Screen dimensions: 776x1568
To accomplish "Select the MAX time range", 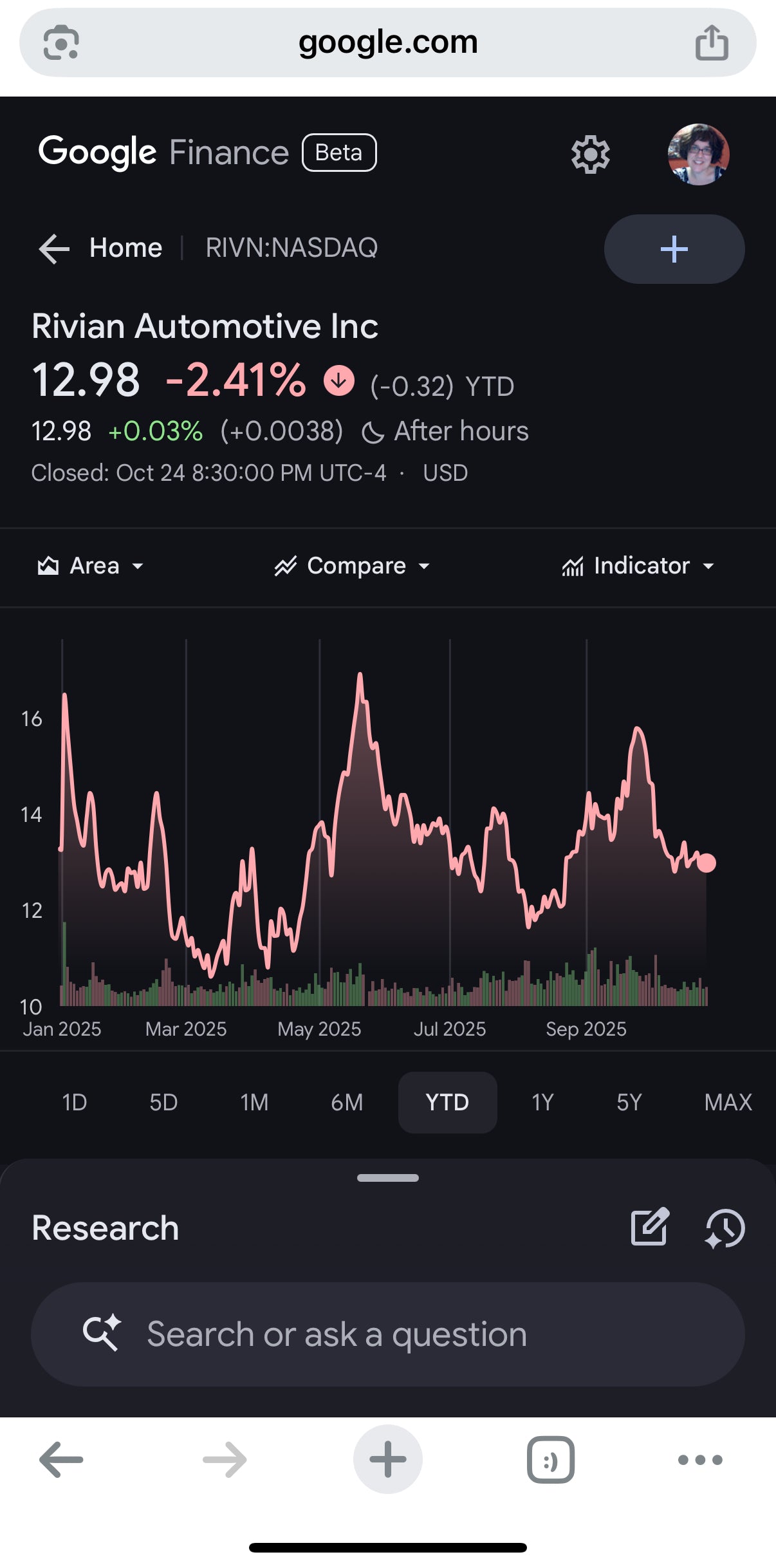I will (x=728, y=1103).
